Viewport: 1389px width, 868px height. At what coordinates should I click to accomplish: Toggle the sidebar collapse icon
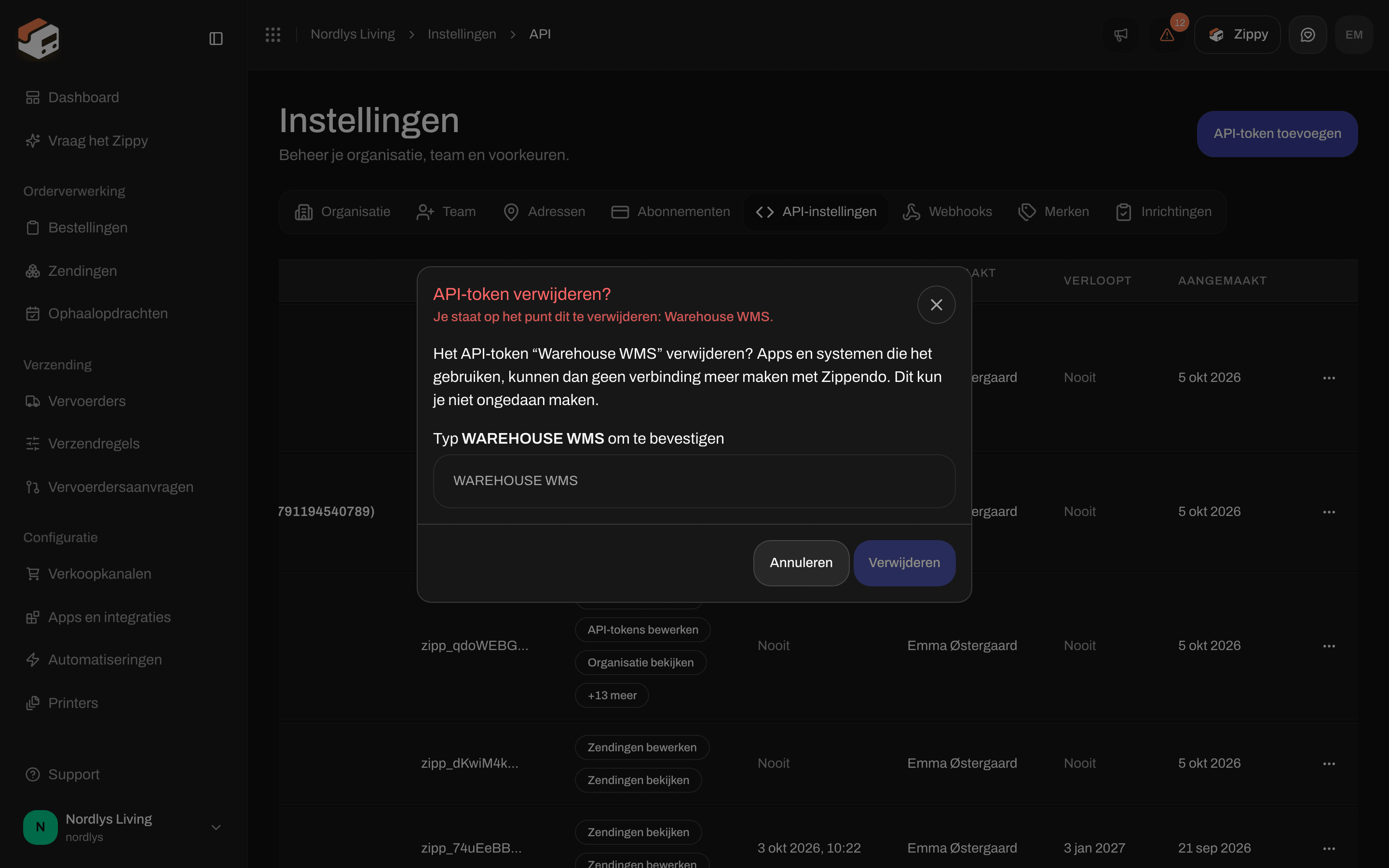[x=216, y=39]
